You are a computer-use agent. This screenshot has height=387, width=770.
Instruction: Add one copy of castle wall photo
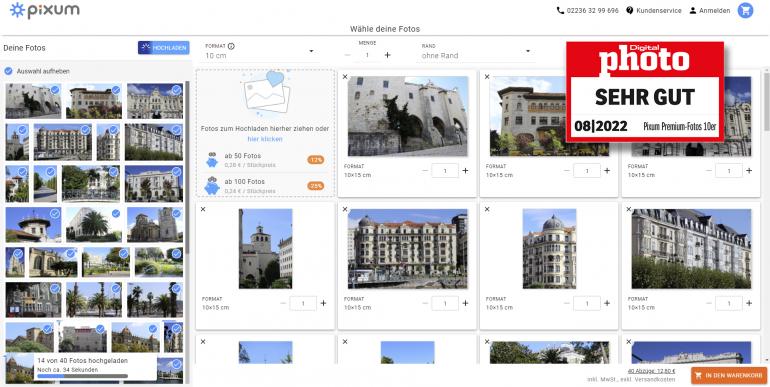point(465,171)
